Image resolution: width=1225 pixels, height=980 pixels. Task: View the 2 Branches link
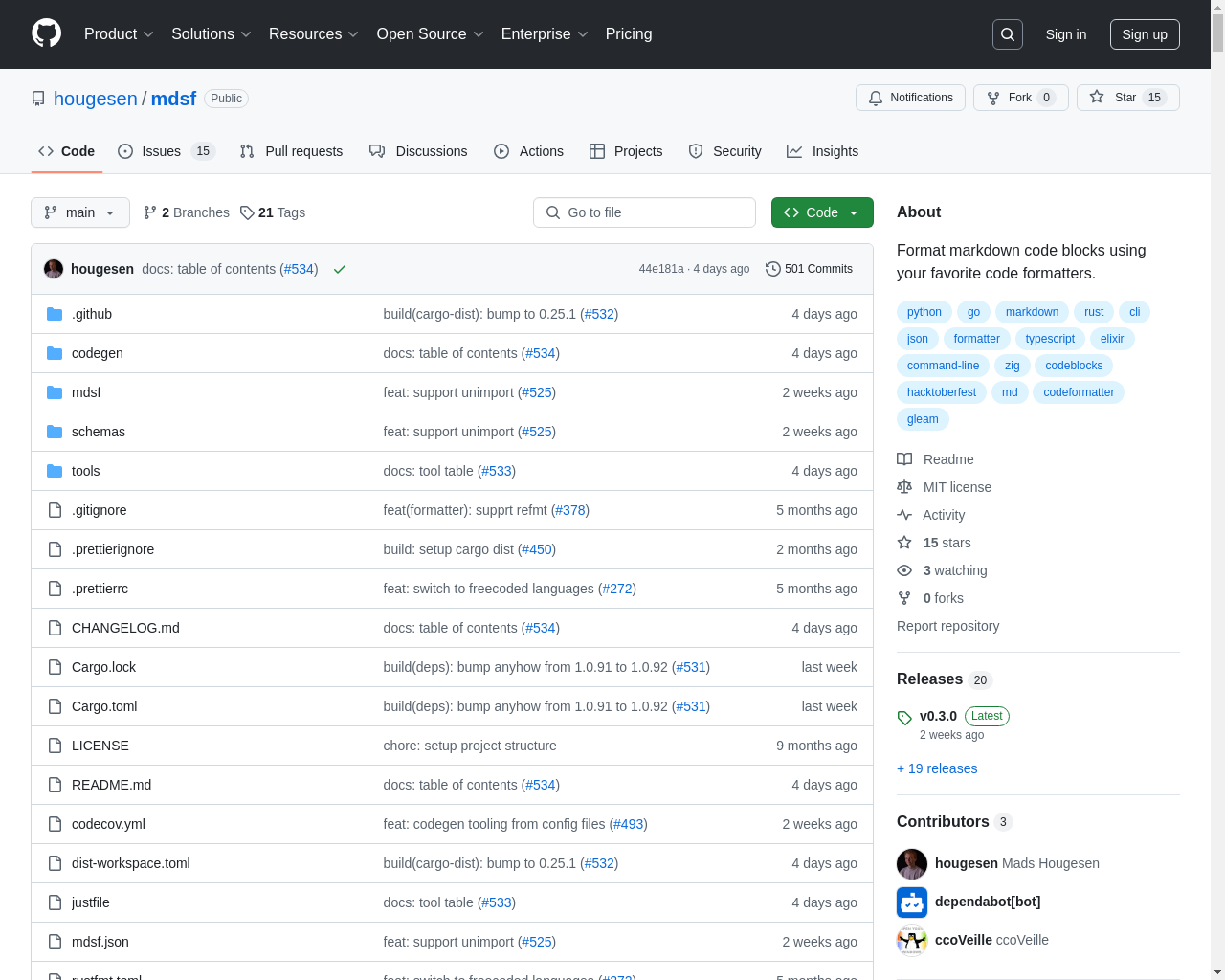pyautogui.click(x=187, y=212)
